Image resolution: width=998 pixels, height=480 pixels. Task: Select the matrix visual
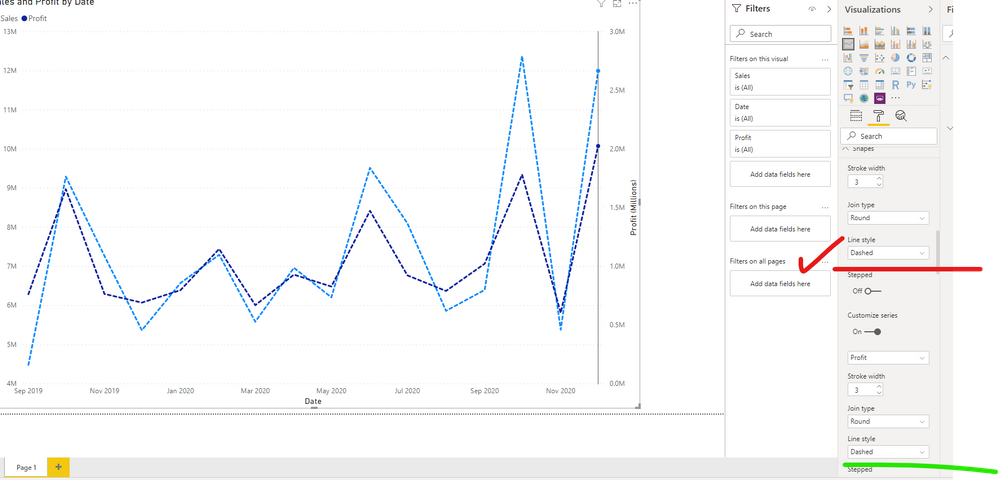coord(880,85)
